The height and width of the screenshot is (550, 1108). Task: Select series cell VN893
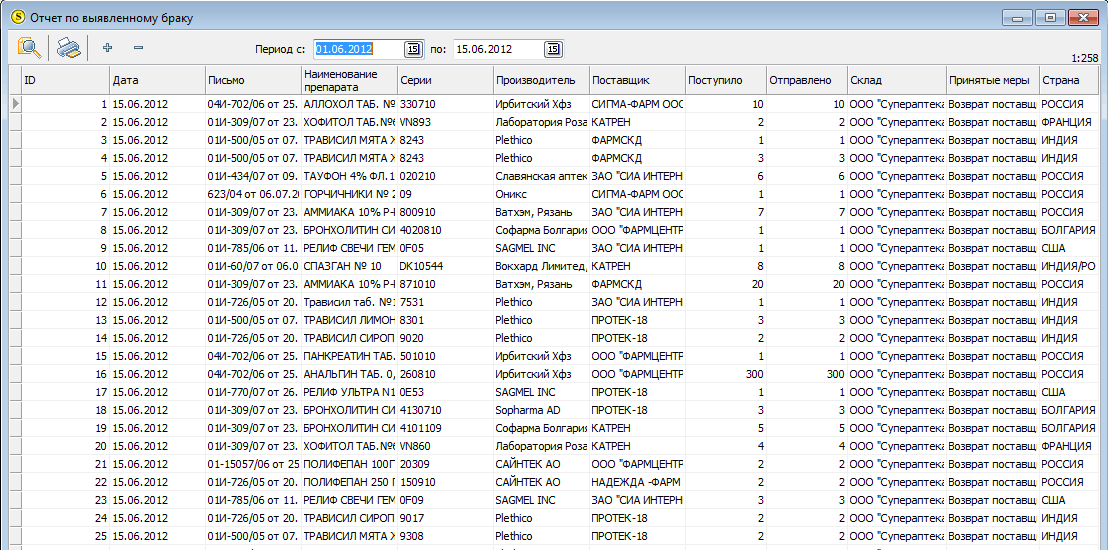(x=446, y=122)
